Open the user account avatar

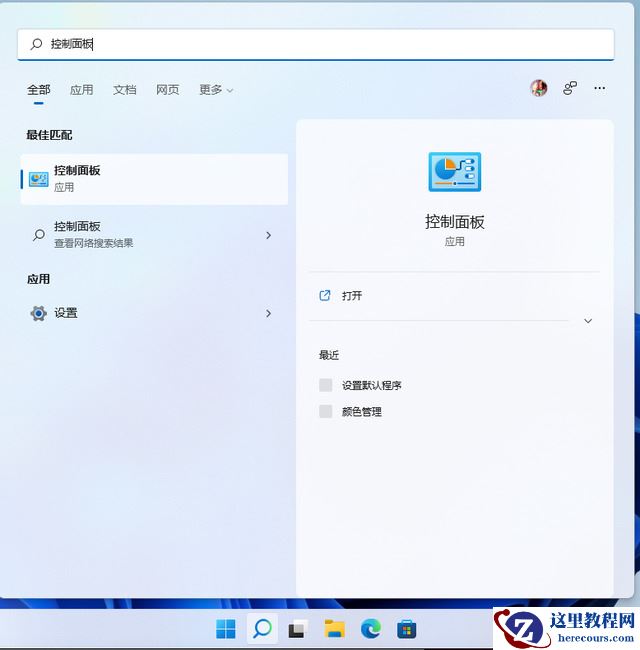(538, 88)
